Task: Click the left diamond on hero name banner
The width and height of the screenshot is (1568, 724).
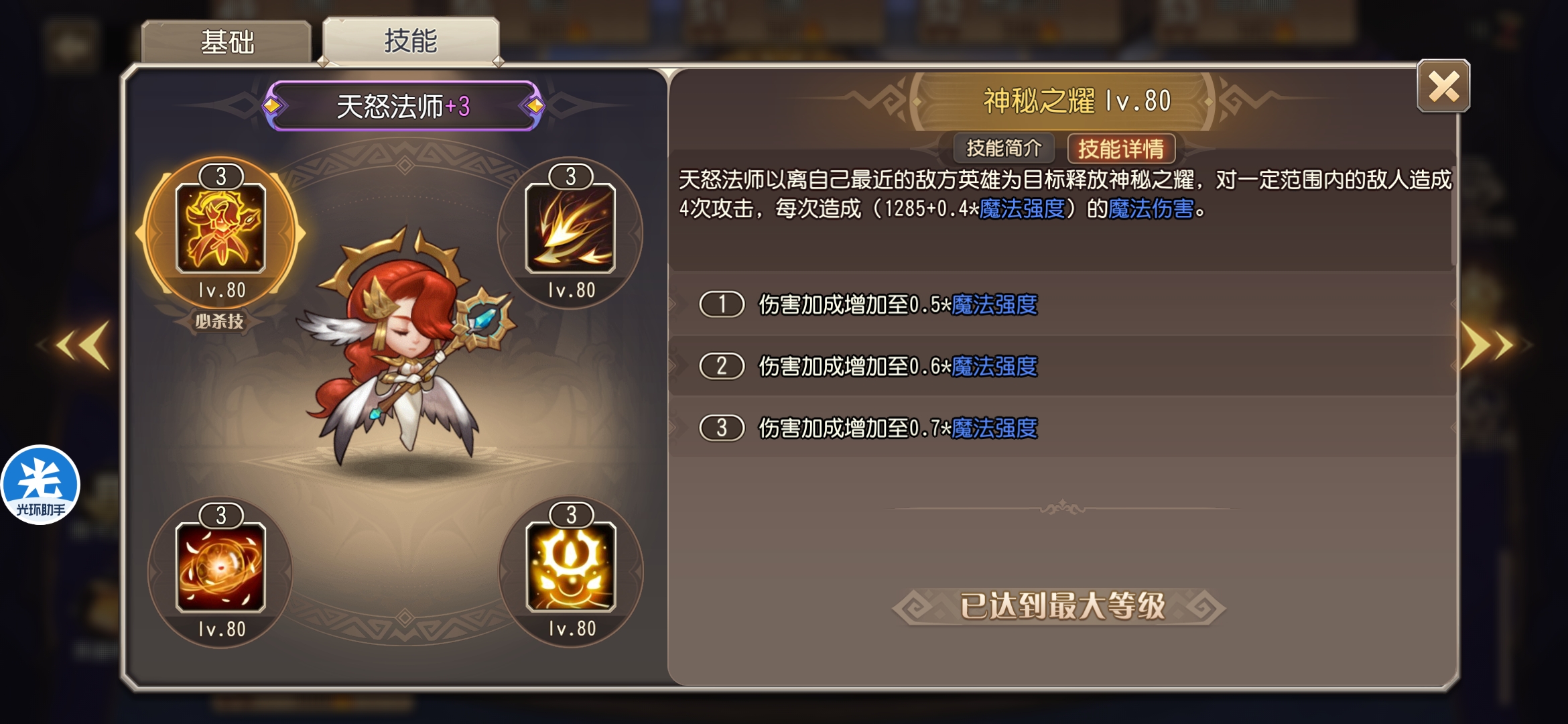Action: pos(272,106)
